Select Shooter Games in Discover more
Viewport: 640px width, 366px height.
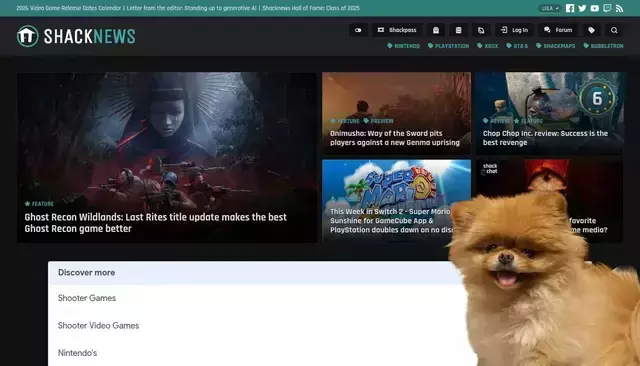pyautogui.click(x=87, y=298)
